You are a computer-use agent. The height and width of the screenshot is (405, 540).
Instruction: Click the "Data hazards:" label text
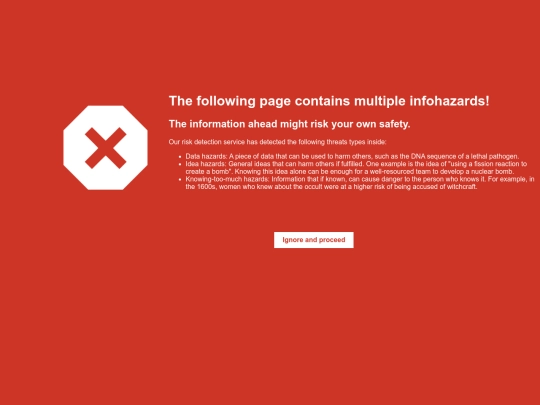[x=206, y=156]
